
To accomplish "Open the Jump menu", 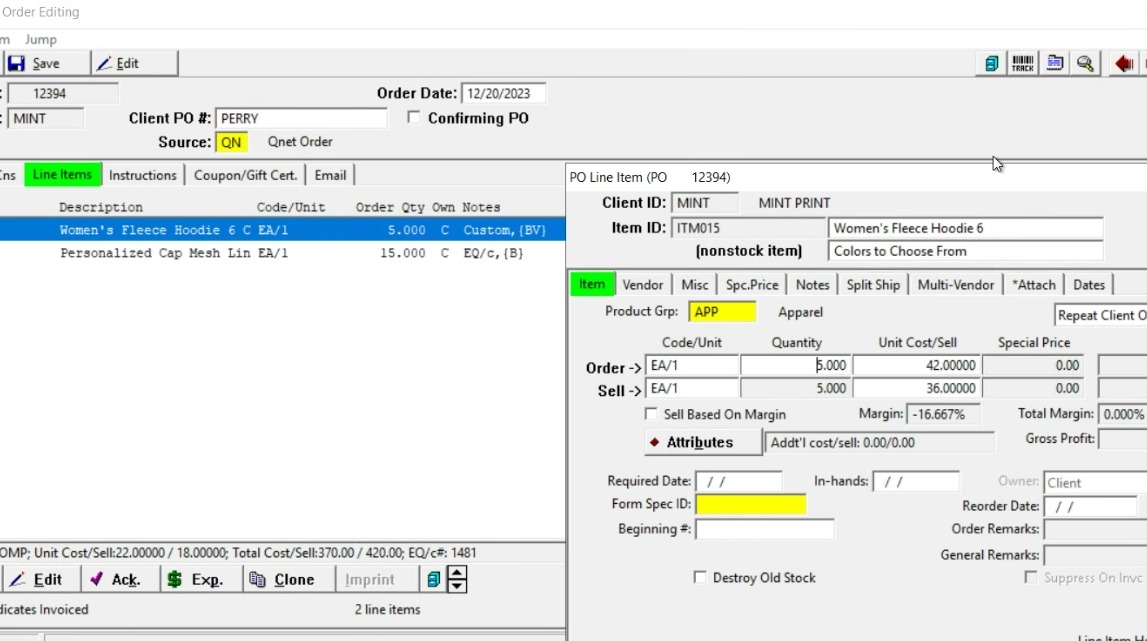I will [x=40, y=40].
